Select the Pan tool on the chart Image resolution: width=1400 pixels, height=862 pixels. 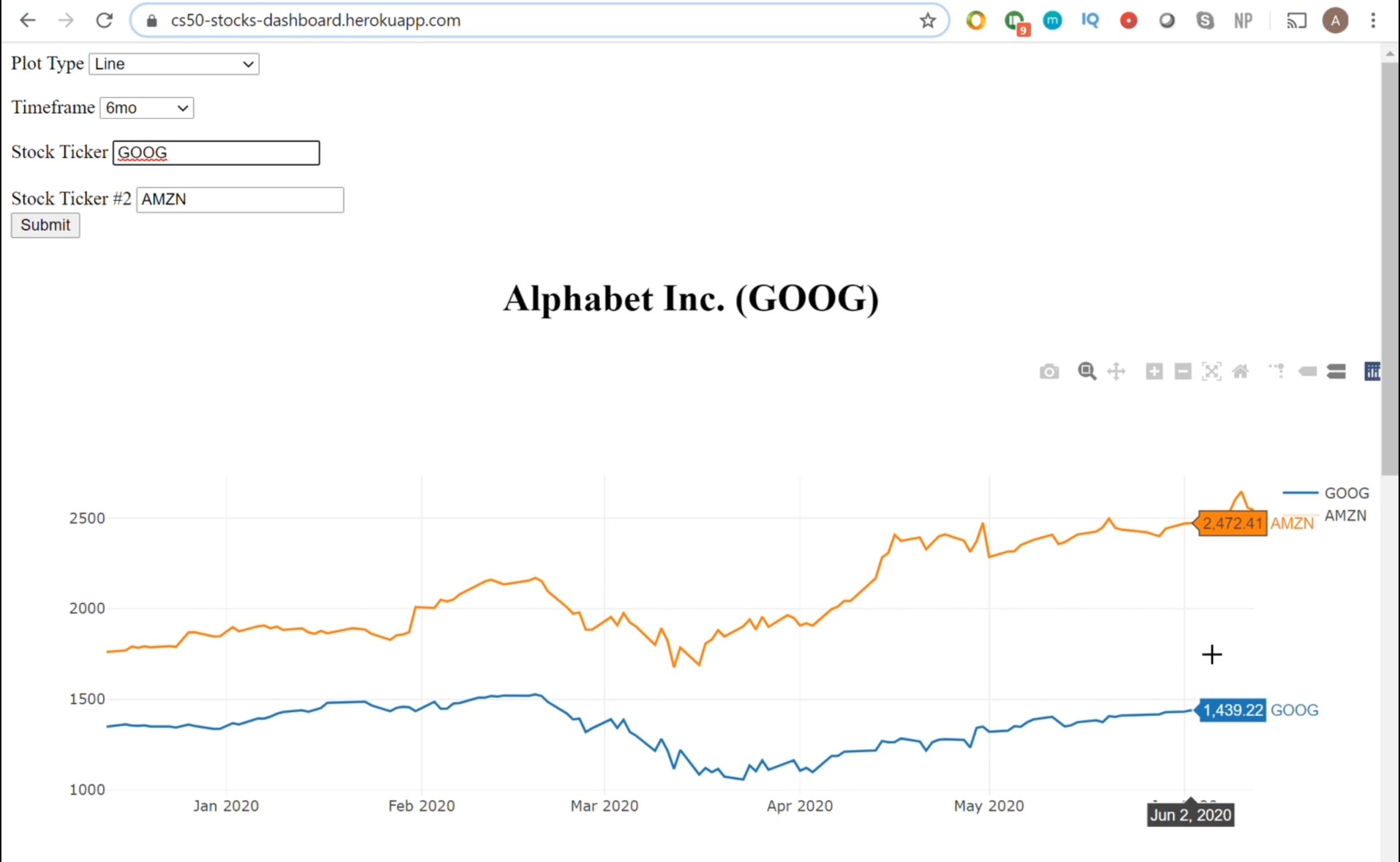tap(1116, 372)
